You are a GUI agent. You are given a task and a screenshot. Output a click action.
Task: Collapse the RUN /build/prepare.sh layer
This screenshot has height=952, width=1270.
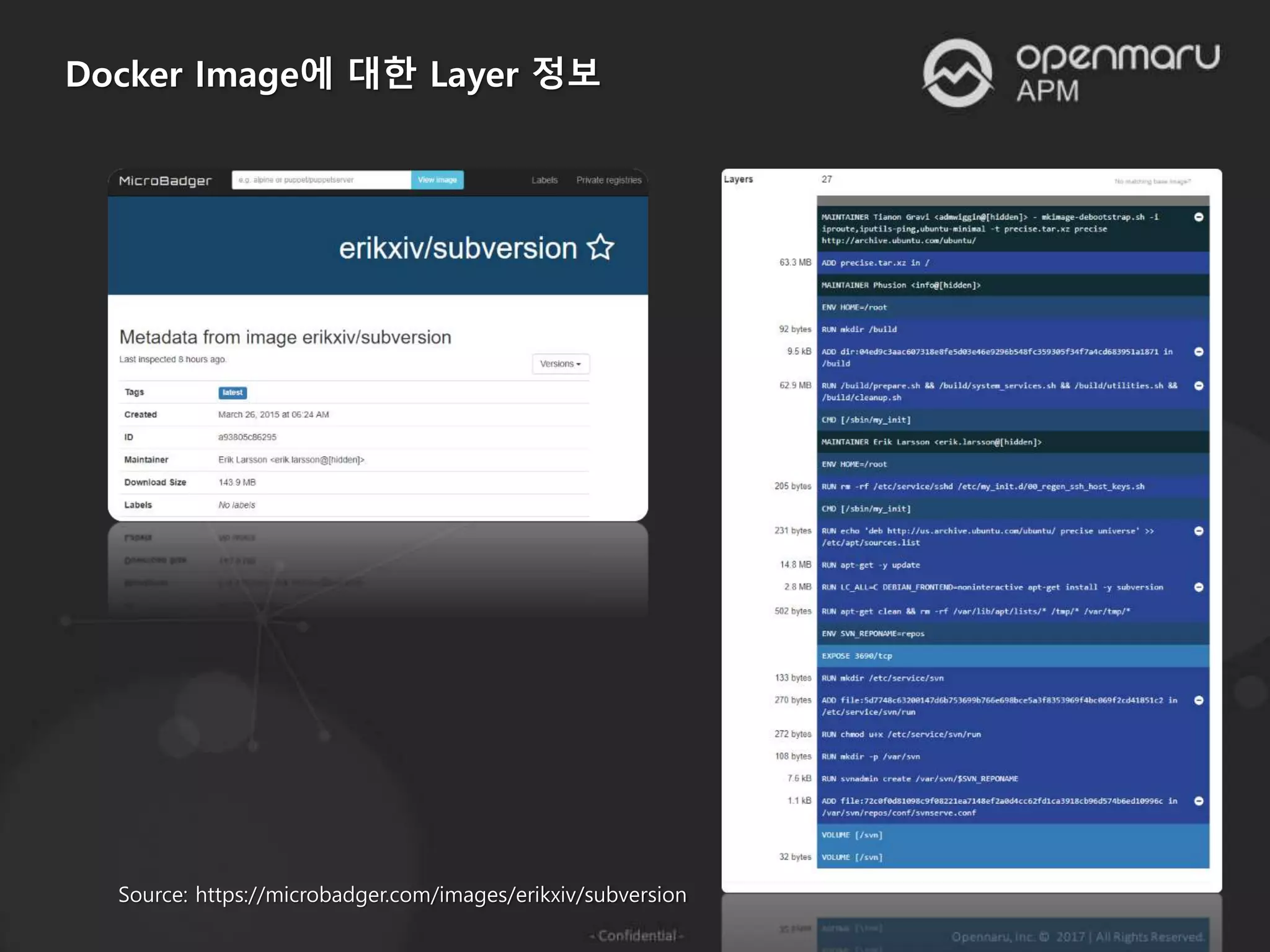1199,386
